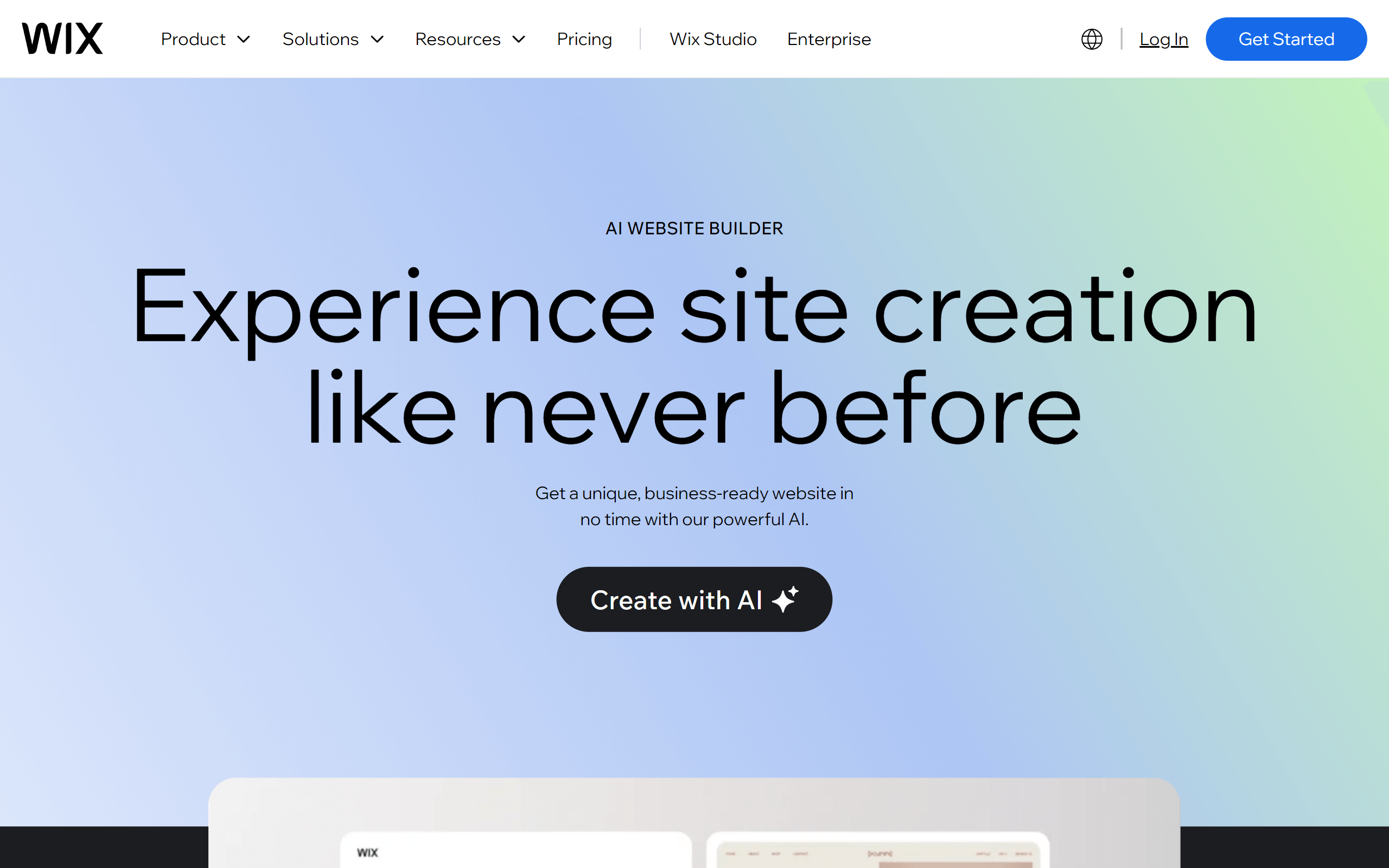Click the Log In button
The width and height of the screenshot is (1389, 868).
pyautogui.click(x=1163, y=39)
